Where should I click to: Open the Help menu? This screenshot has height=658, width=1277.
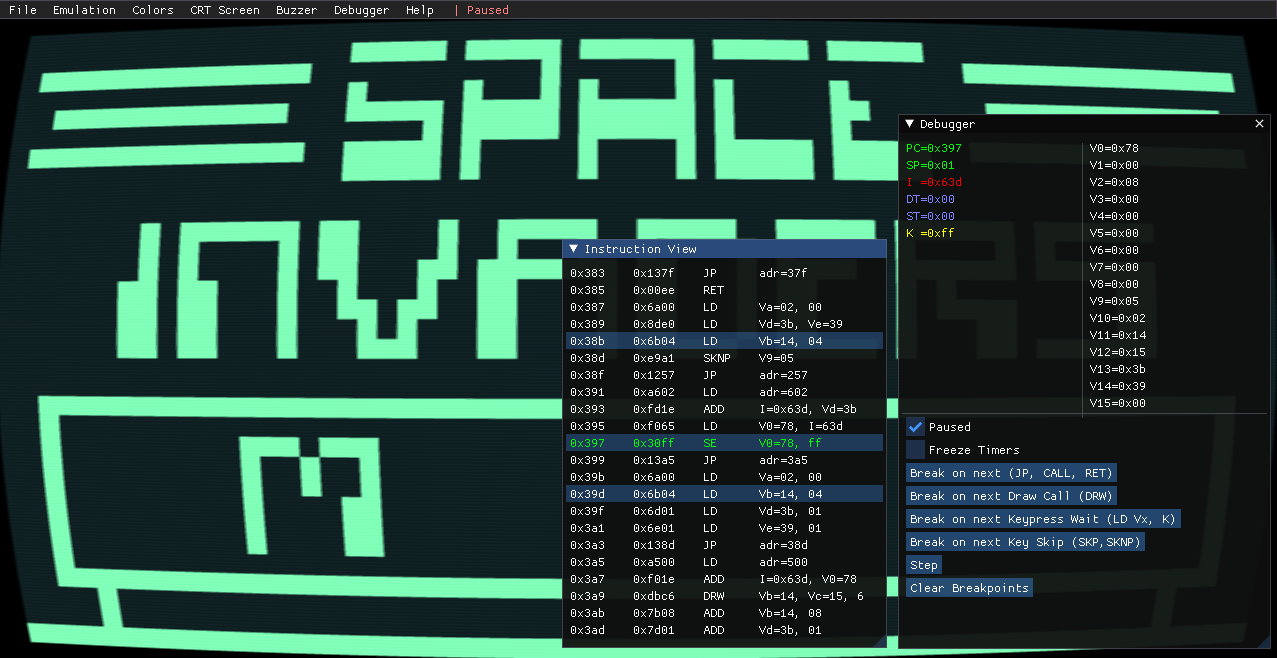pyautogui.click(x=419, y=10)
